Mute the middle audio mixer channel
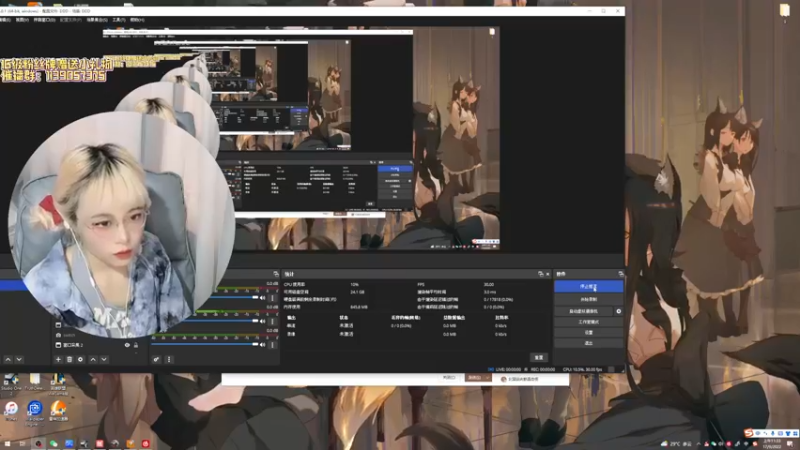 (263, 321)
